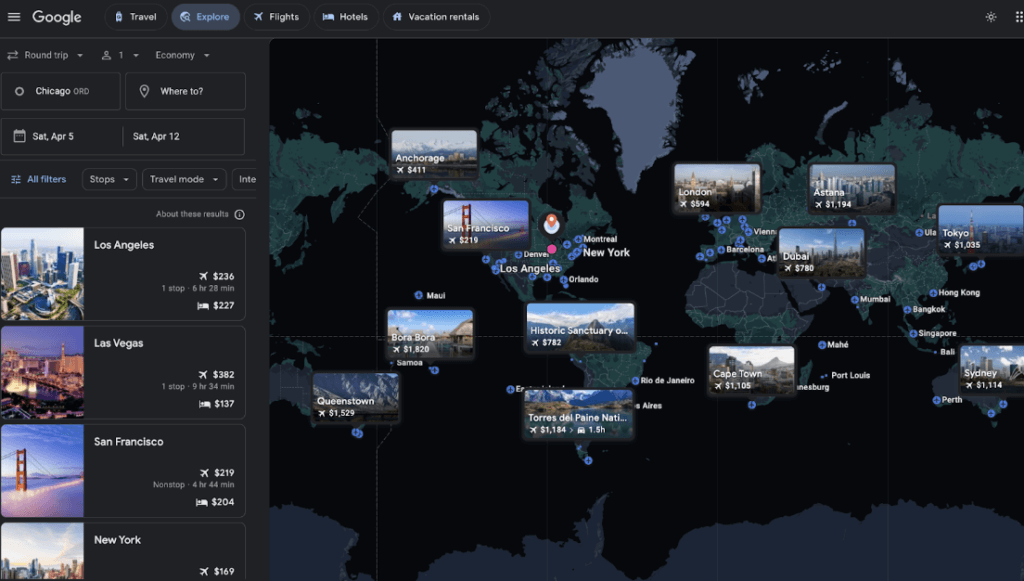Open the New York result card in list
Screen dimensions: 1024x581
pyautogui.click(x=123, y=552)
